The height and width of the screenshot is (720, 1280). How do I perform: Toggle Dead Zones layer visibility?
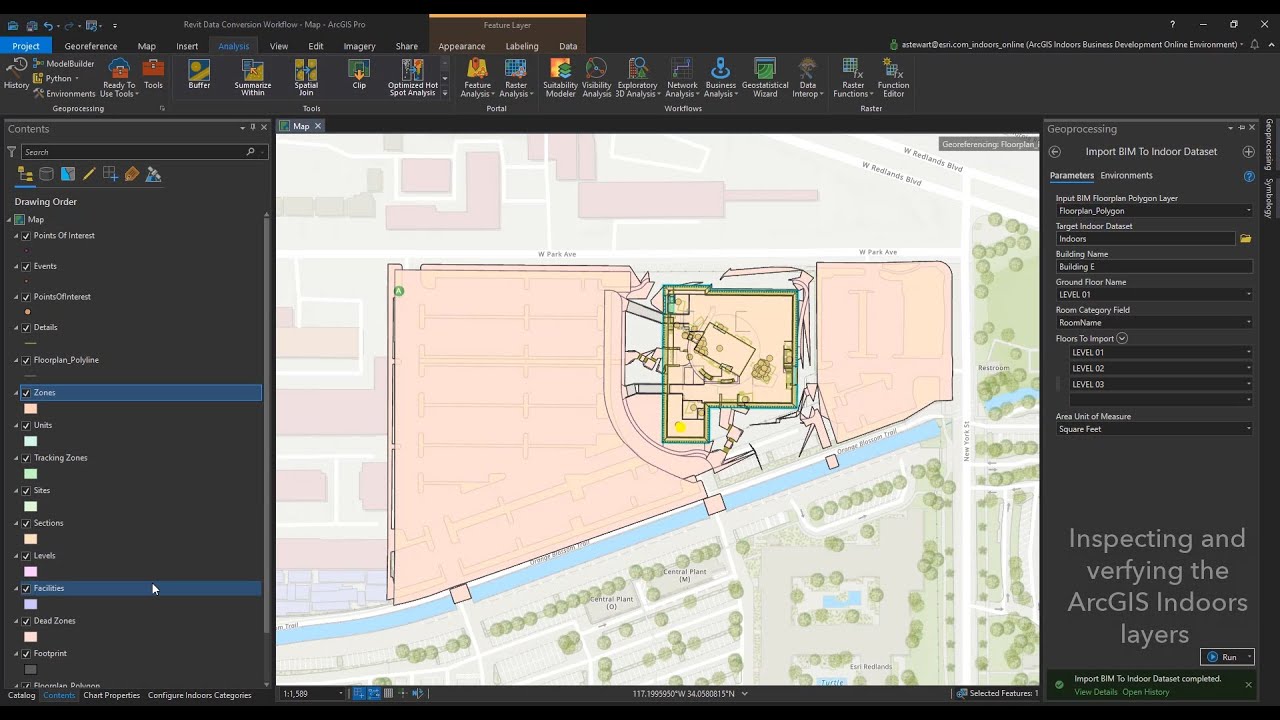(x=26, y=621)
